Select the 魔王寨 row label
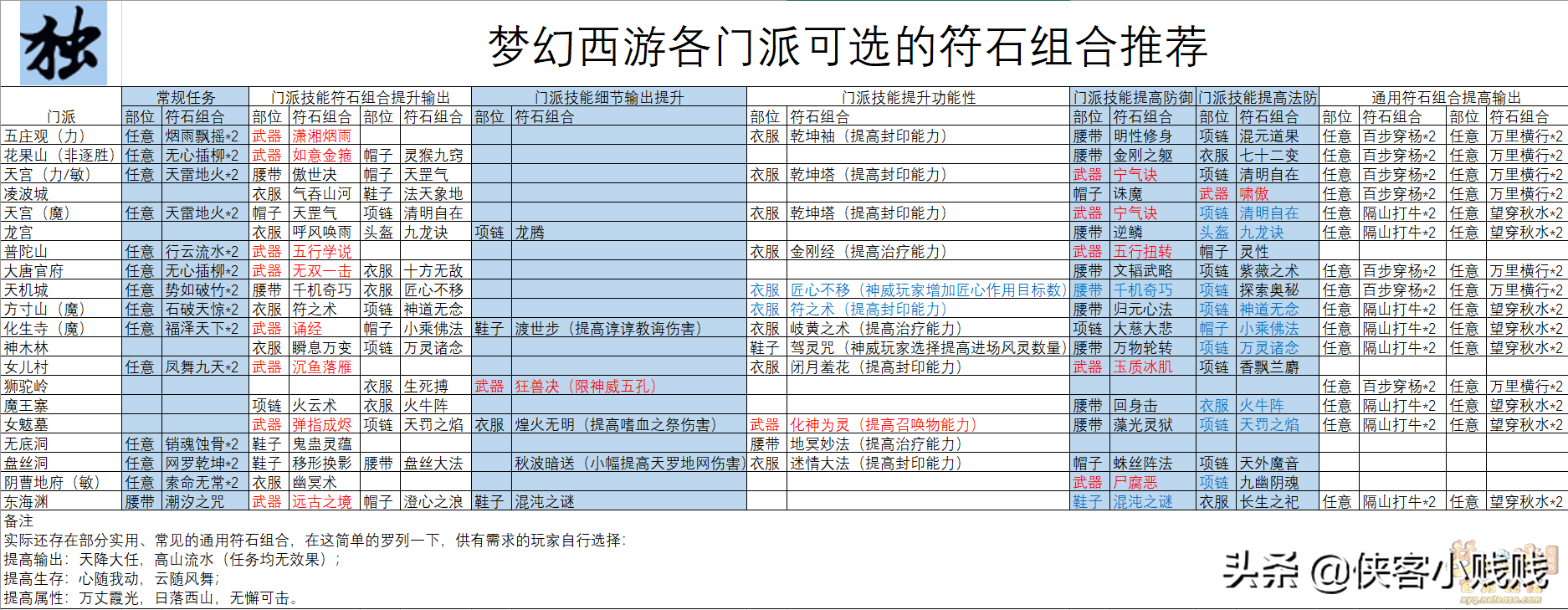Image resolution: width=1568 pixels, height=610 pixels. coord(61,405)
